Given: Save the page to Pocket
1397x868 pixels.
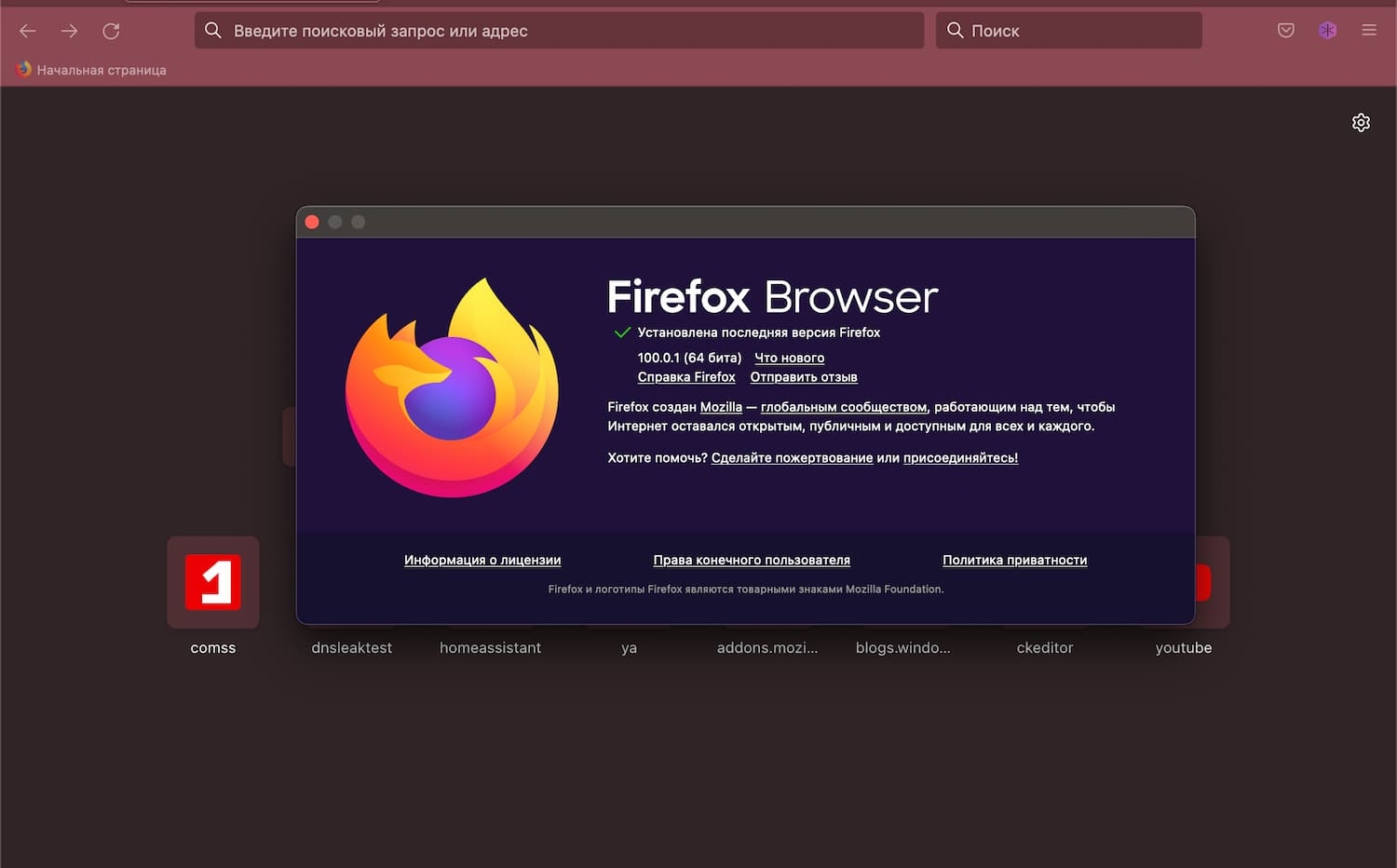Looking at the screenshot, I should coord(1286,30).
